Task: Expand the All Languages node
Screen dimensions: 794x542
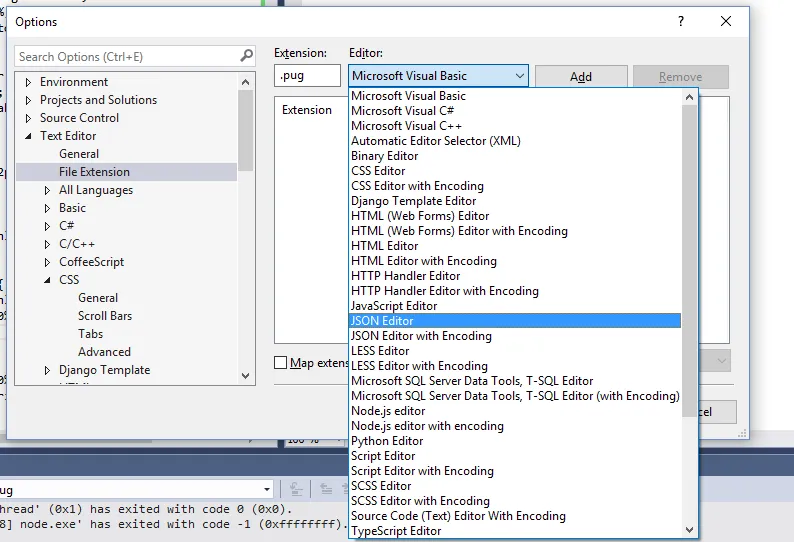Action: 47,190
